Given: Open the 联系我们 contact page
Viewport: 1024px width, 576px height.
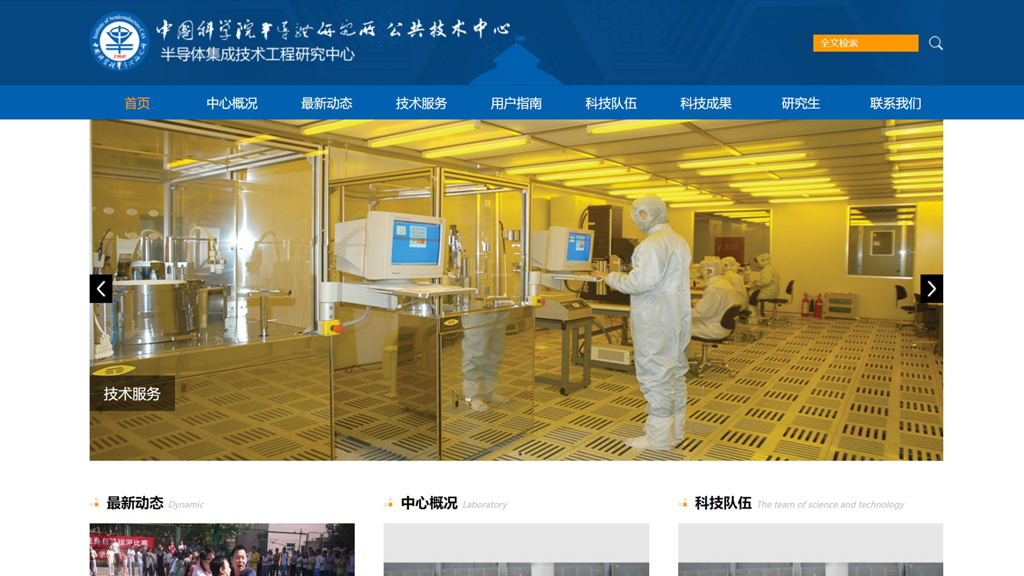Looking at the screenshot, I should tap(895, 103).
